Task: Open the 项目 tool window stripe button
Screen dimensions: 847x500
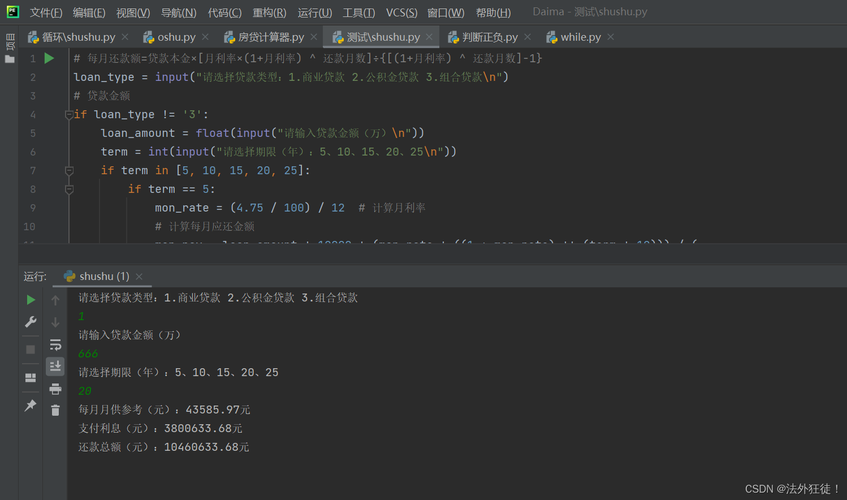Action: 10,42
